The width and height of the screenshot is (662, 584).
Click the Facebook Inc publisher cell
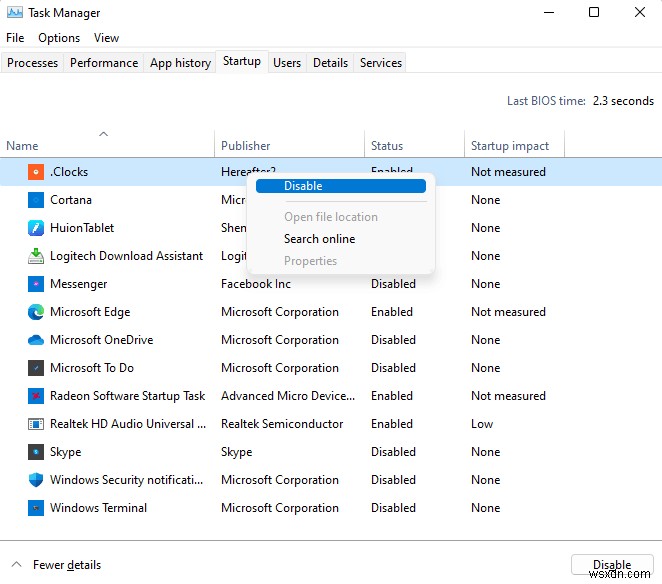(x=256, y=284)
